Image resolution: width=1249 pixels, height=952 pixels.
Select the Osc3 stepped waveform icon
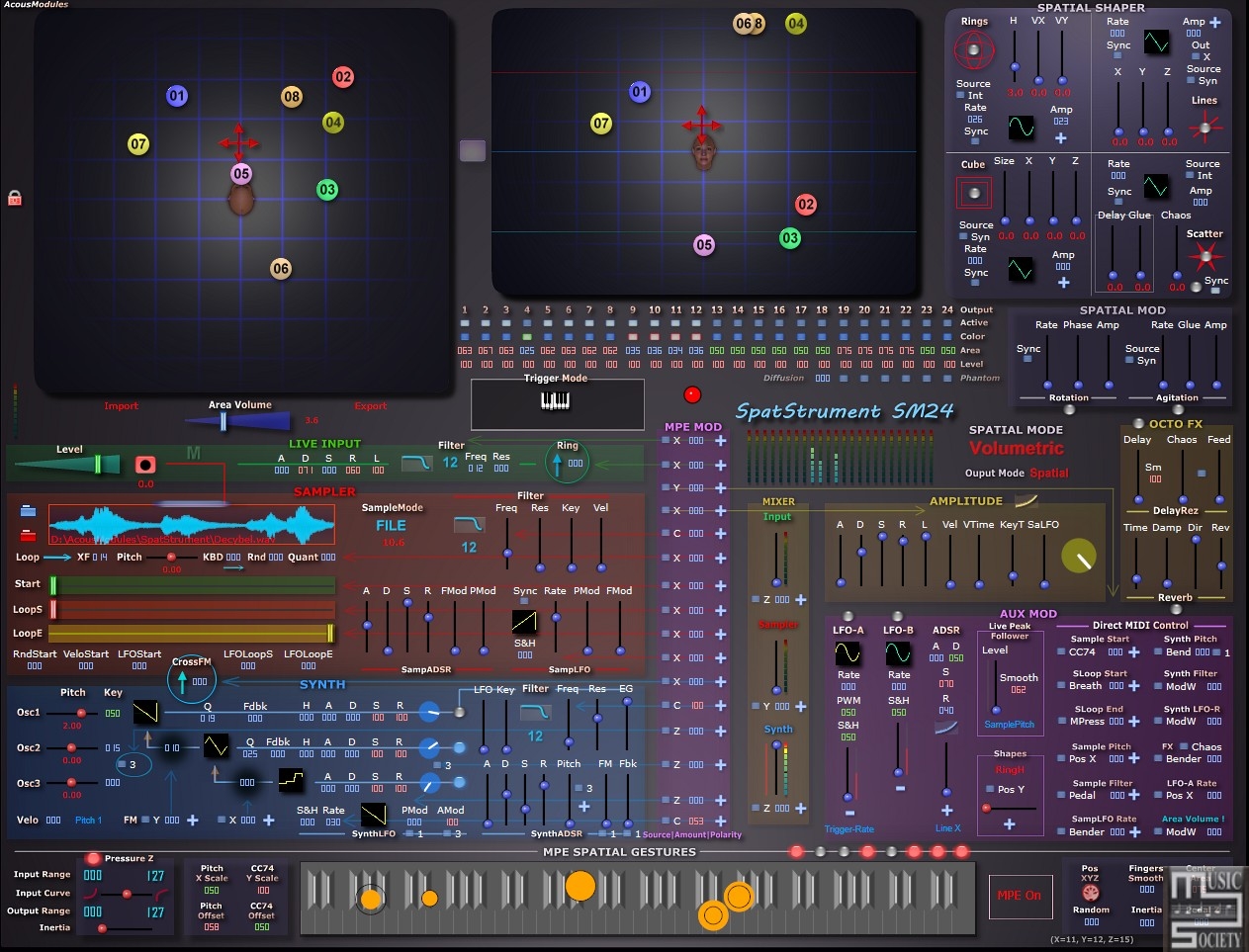(292, 781)
